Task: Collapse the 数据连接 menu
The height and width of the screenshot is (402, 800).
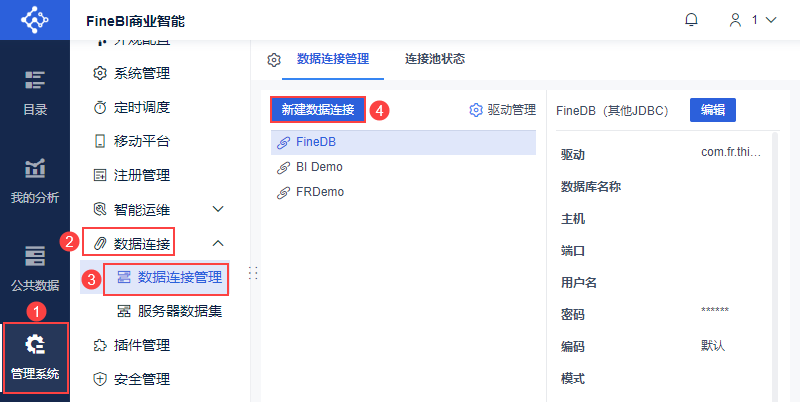Action: (x=218, y=243)
